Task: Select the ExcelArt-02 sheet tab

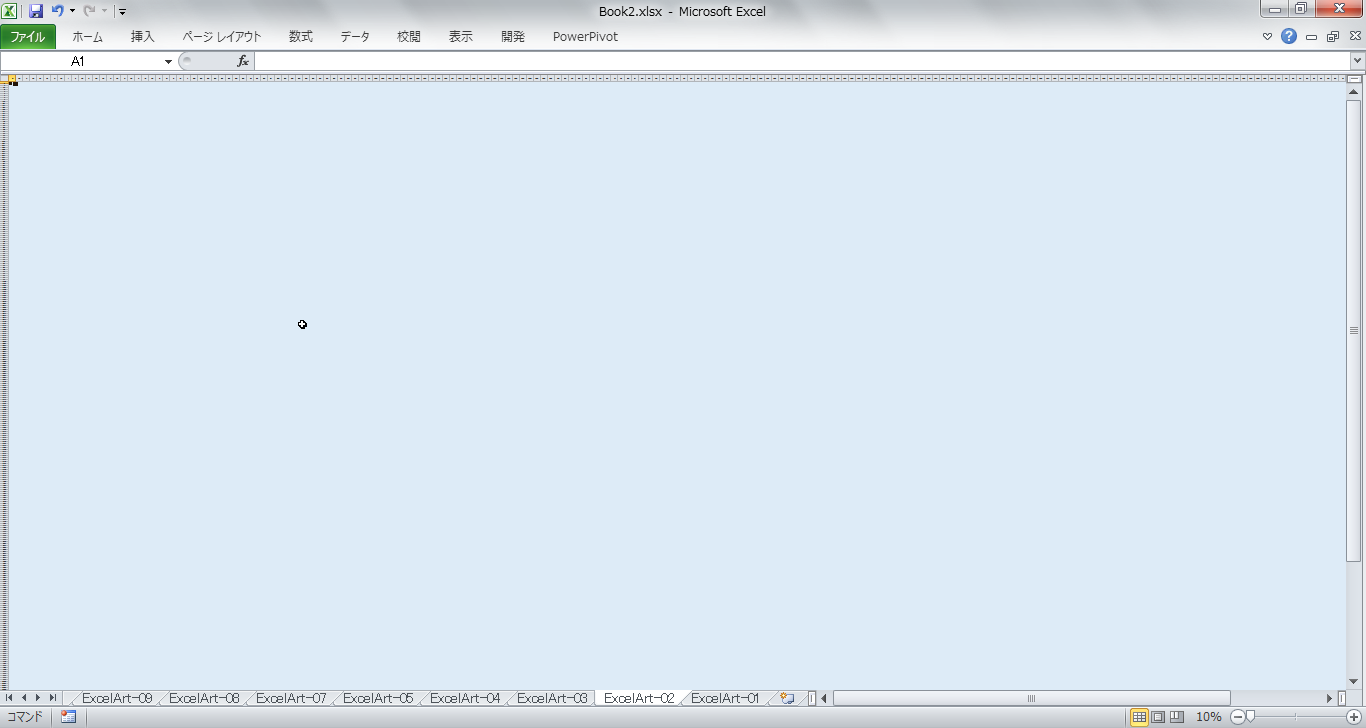Action: pyautogui.click(x=639, y=698)
